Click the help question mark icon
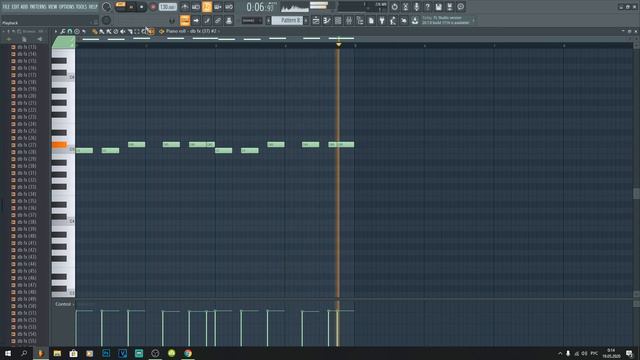The image size is (640, 360). (427, 7)
